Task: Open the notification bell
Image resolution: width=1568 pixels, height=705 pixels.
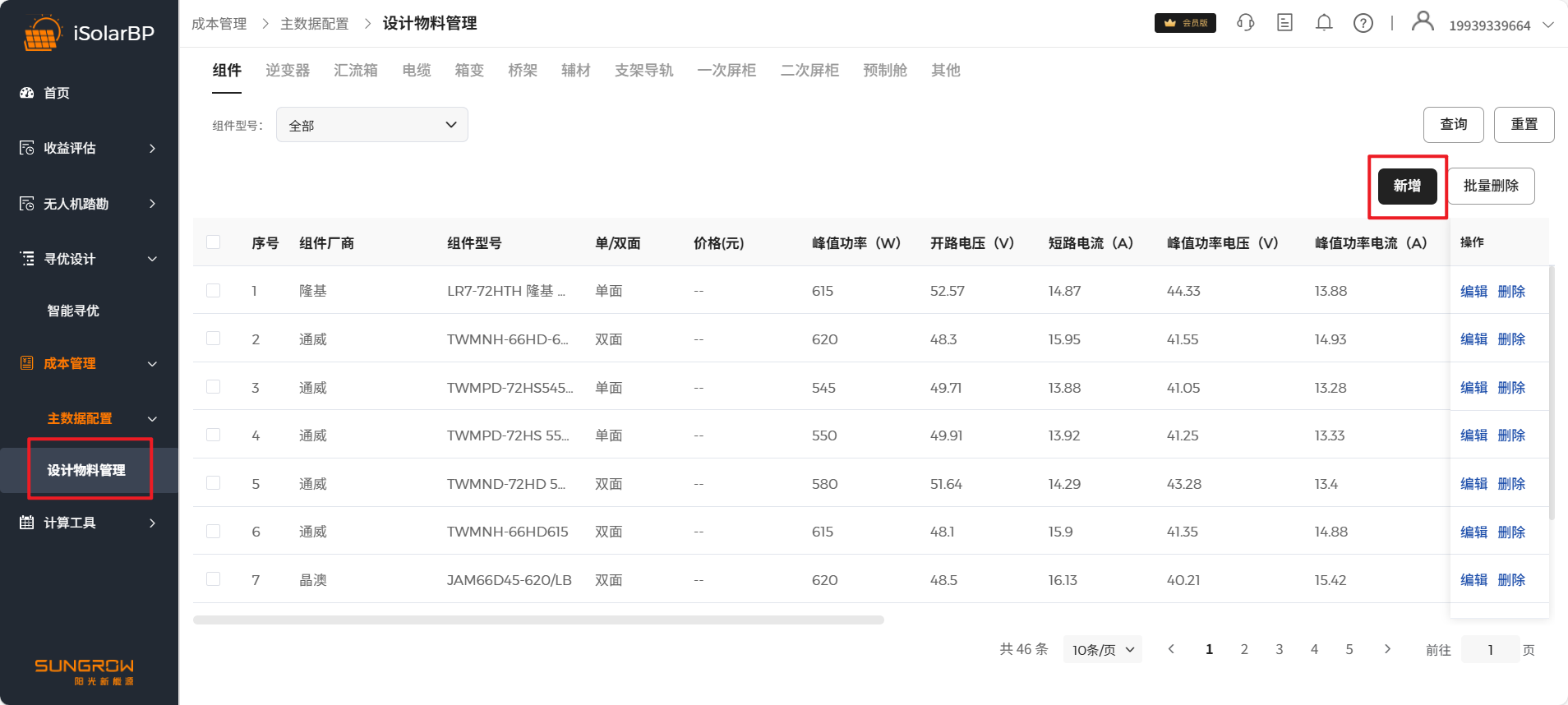Action: (x=1324, y=23)
